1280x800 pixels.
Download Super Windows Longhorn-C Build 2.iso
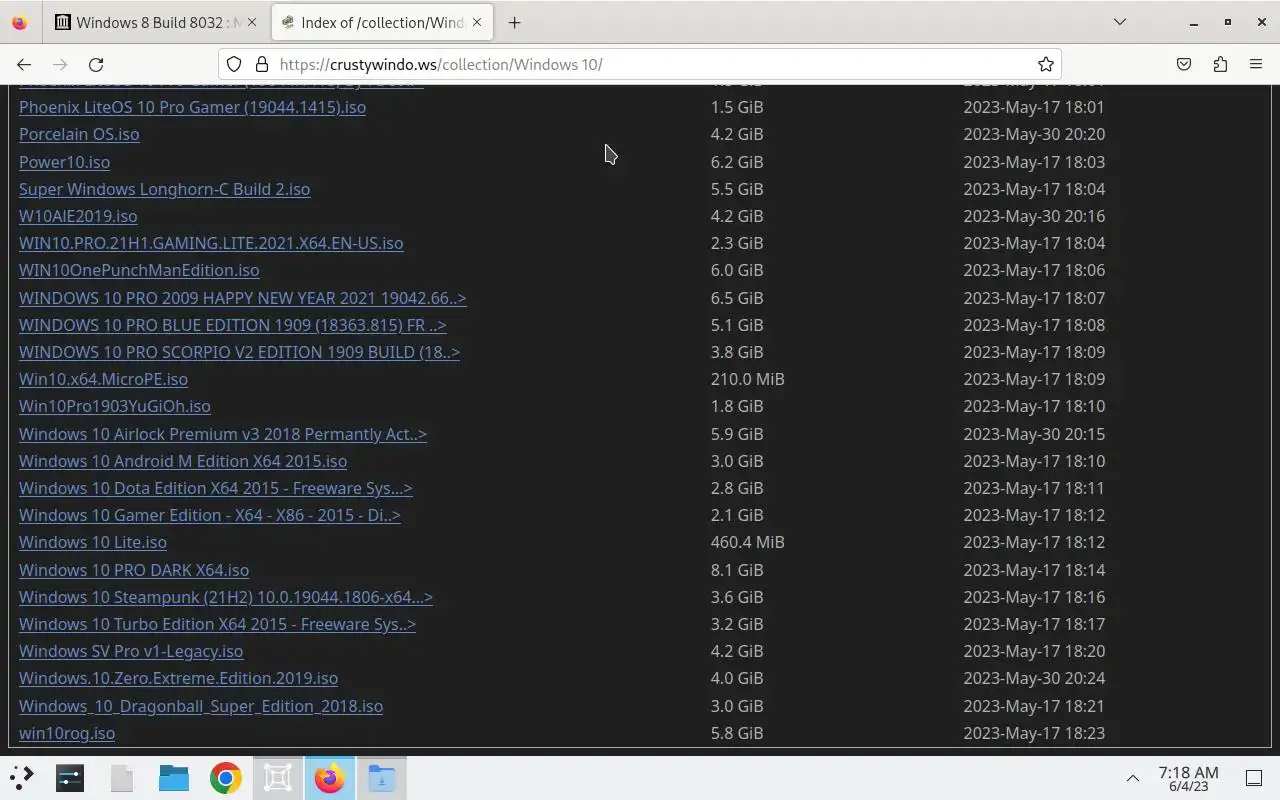(164, 189)
